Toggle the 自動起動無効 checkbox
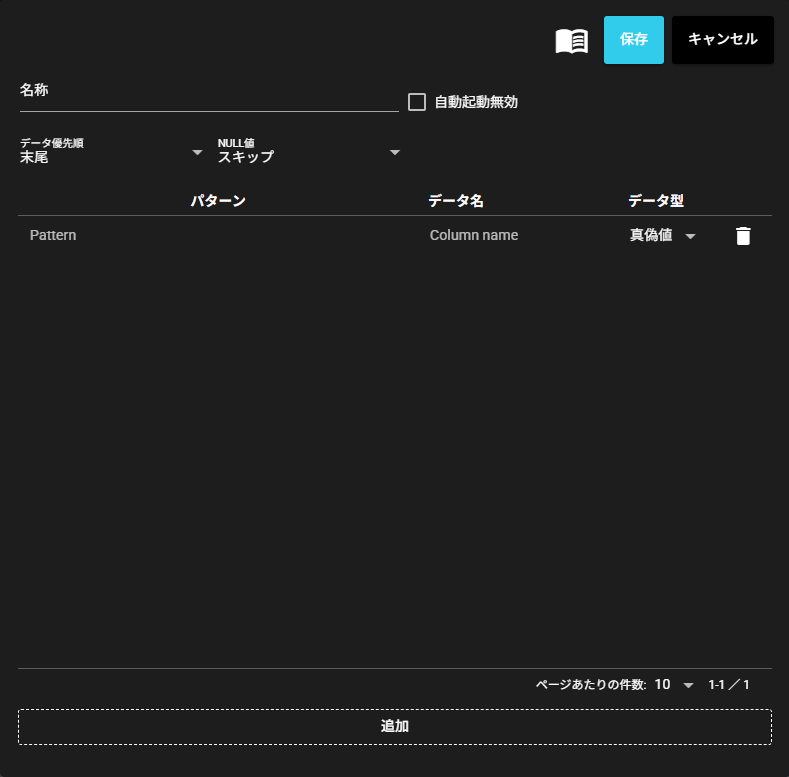The image size is (789, 777). [417, 102]
